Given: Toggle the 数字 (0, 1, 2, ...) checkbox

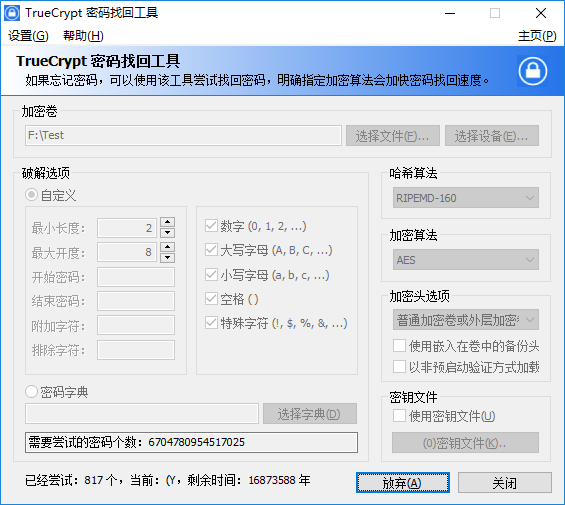Looking at the screenshot, I should tap(211, 226).
